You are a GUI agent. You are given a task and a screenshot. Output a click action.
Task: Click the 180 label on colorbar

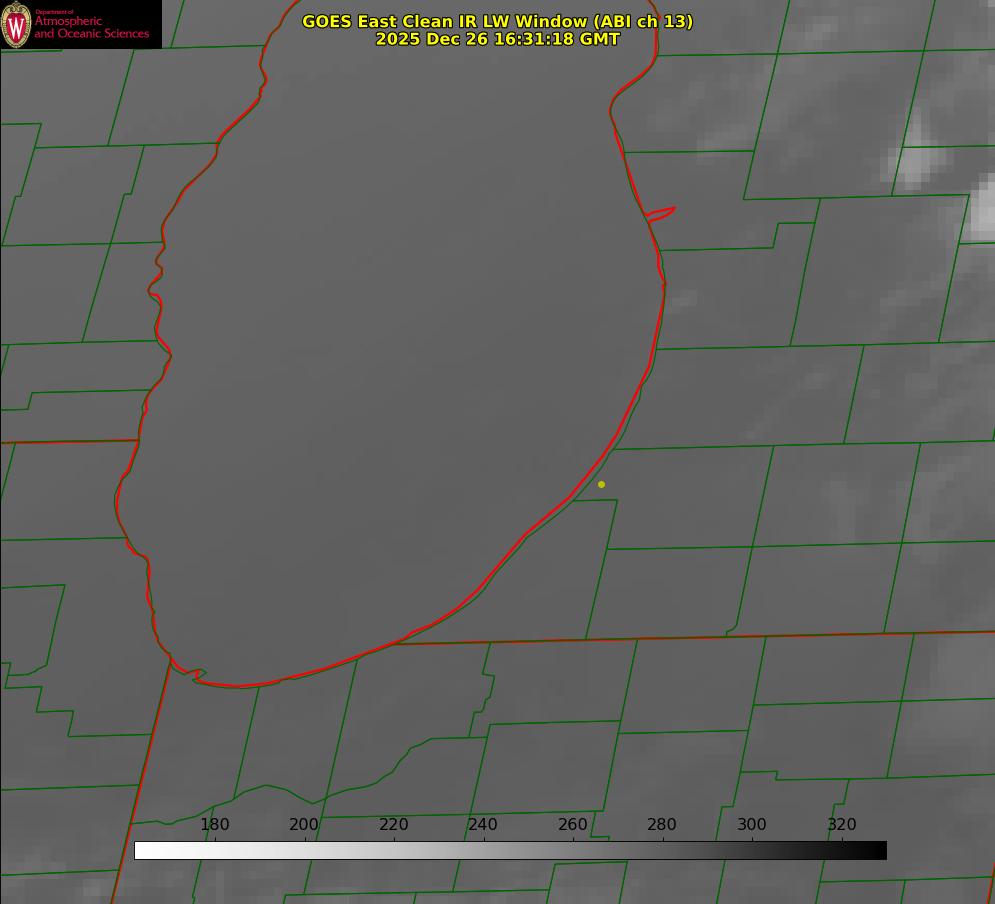click(x=215, y=825)
